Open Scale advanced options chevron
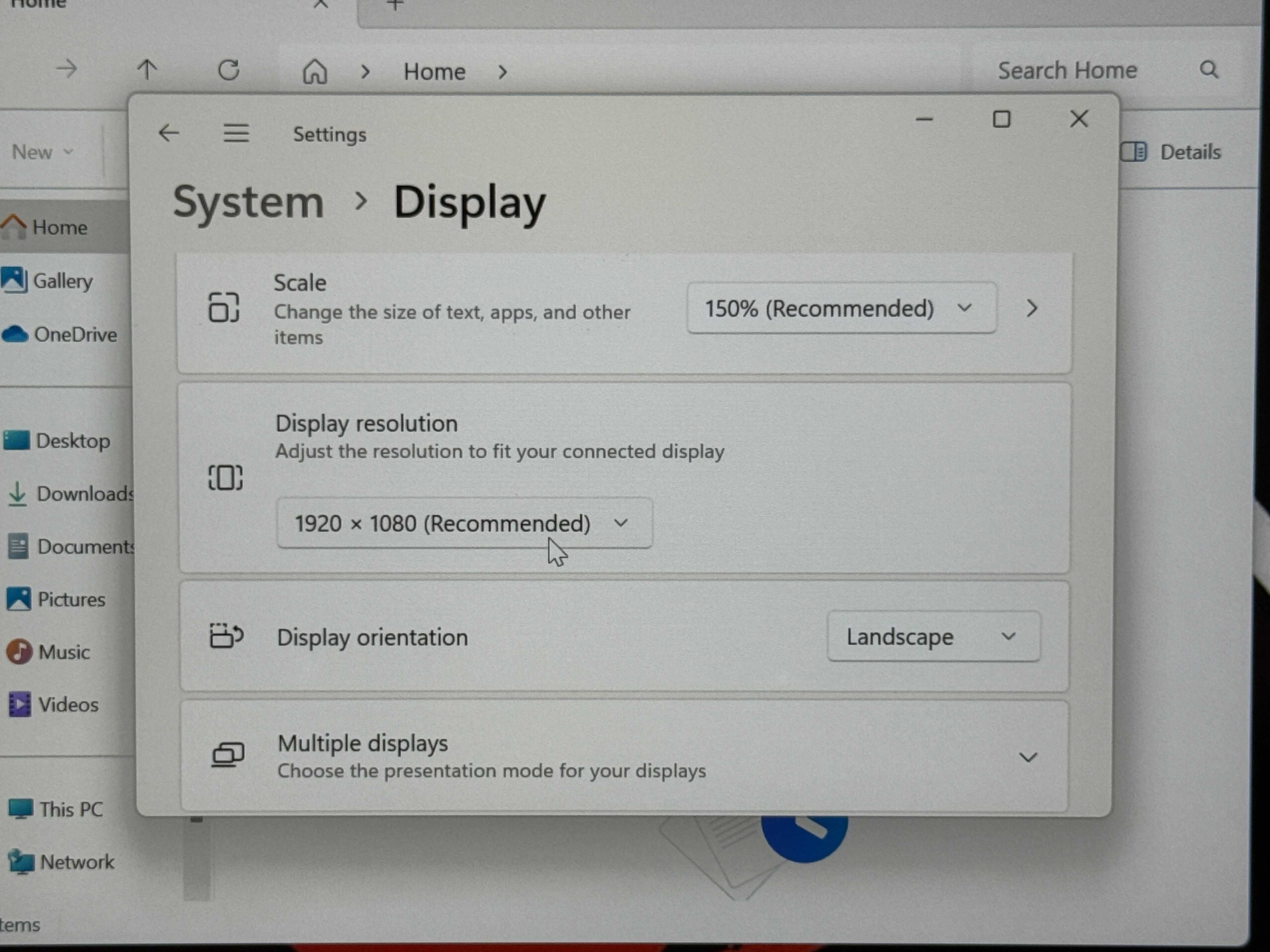The height and width of the screenshot is (952, 1270). pos(1032,308)
